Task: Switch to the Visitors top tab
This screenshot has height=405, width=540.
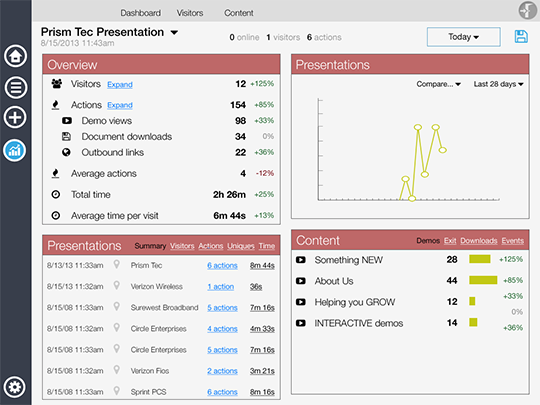Action: pyautogui.click(x=190, y=13)
